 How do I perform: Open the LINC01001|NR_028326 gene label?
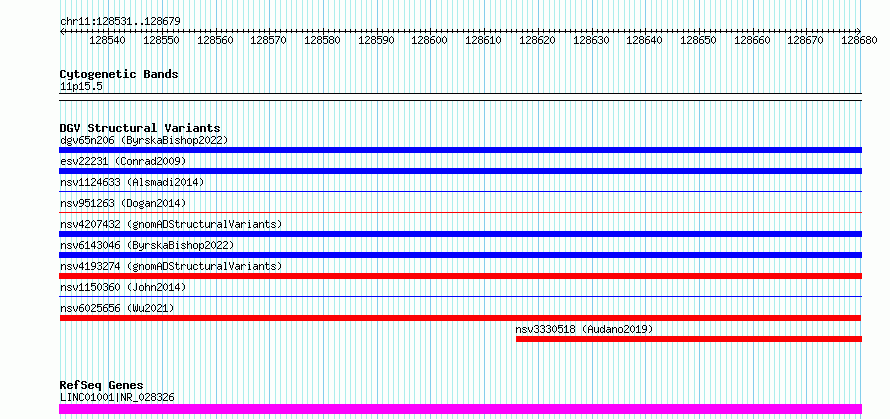pos(117,397)
